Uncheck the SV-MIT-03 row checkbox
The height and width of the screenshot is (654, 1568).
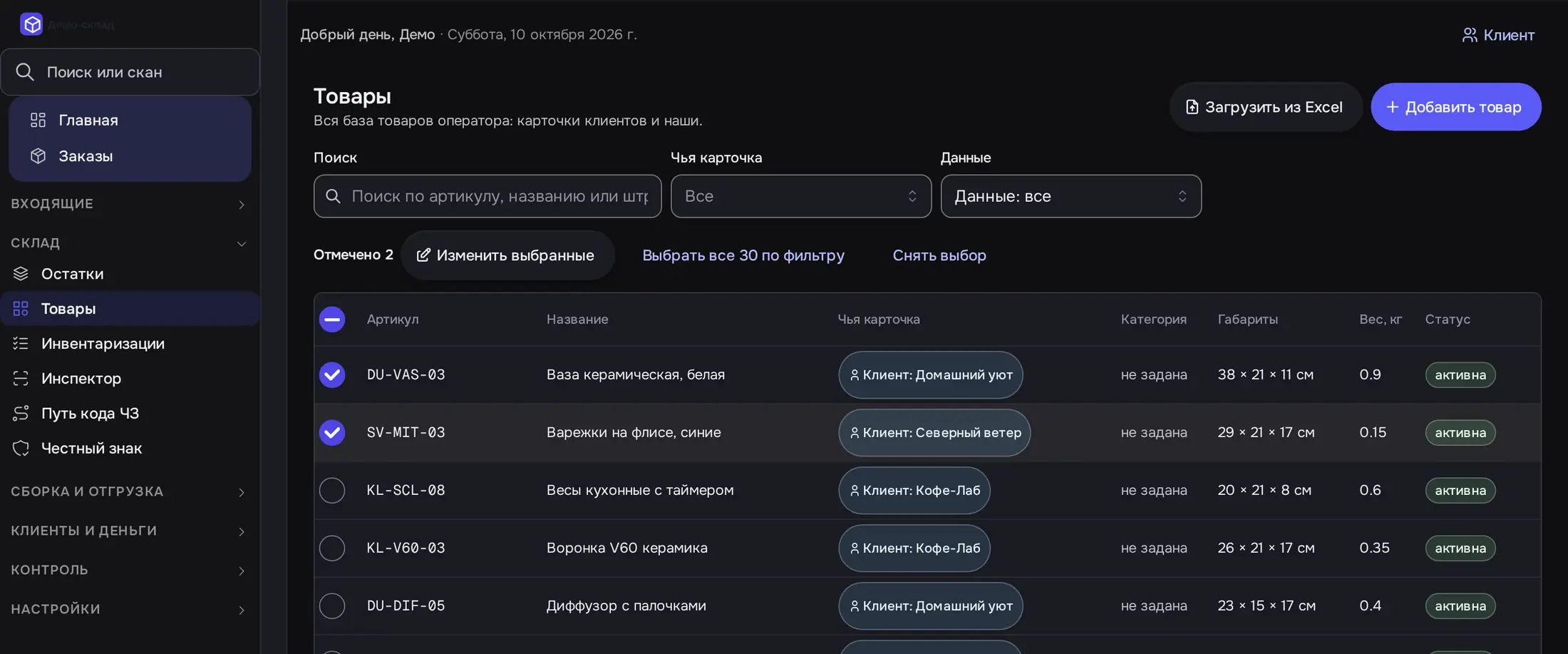tap(332, 433)
